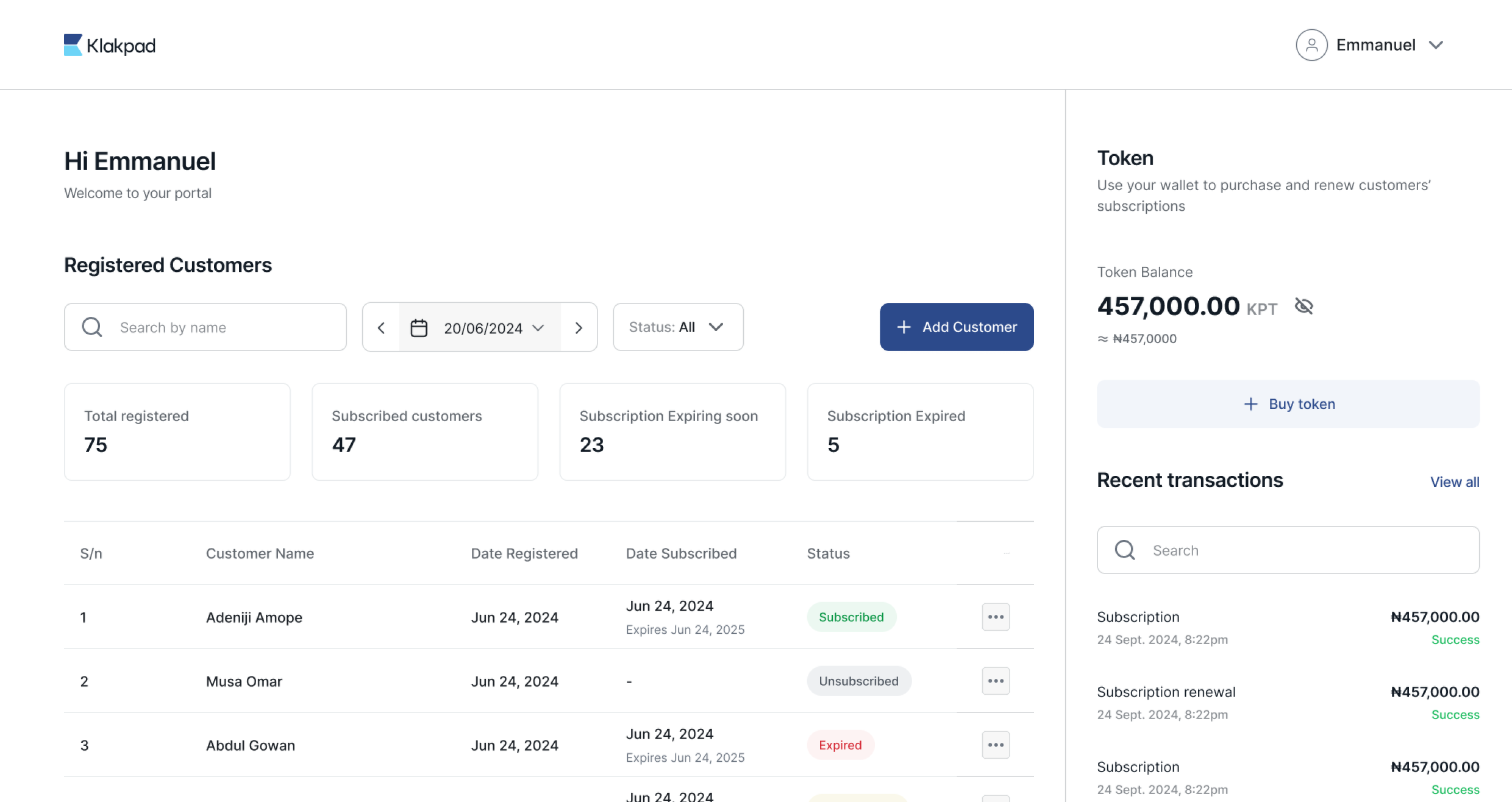
Task: Click the user avatar icon
Action: coord(1311,45)
